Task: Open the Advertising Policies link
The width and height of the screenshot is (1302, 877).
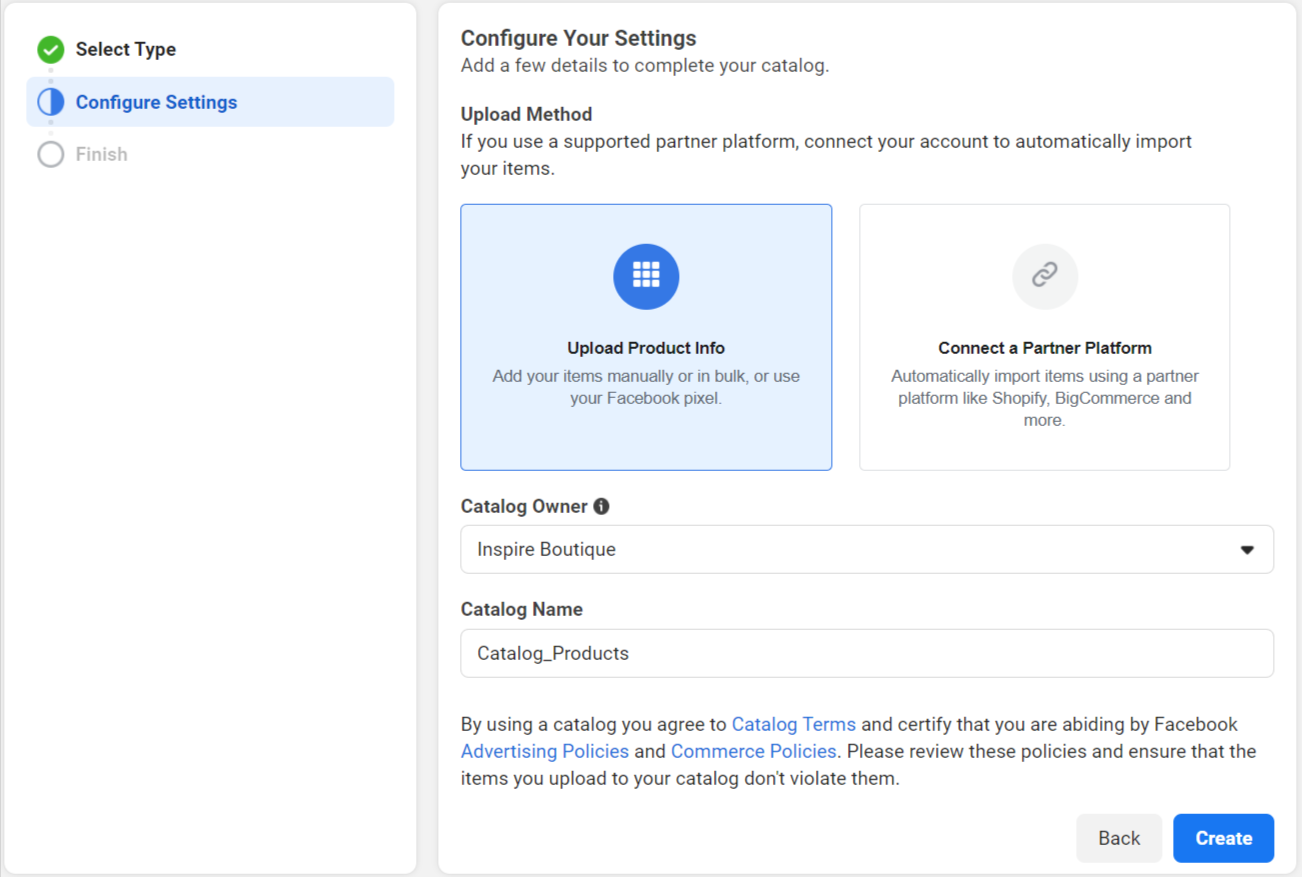Action: coord(545,751)
